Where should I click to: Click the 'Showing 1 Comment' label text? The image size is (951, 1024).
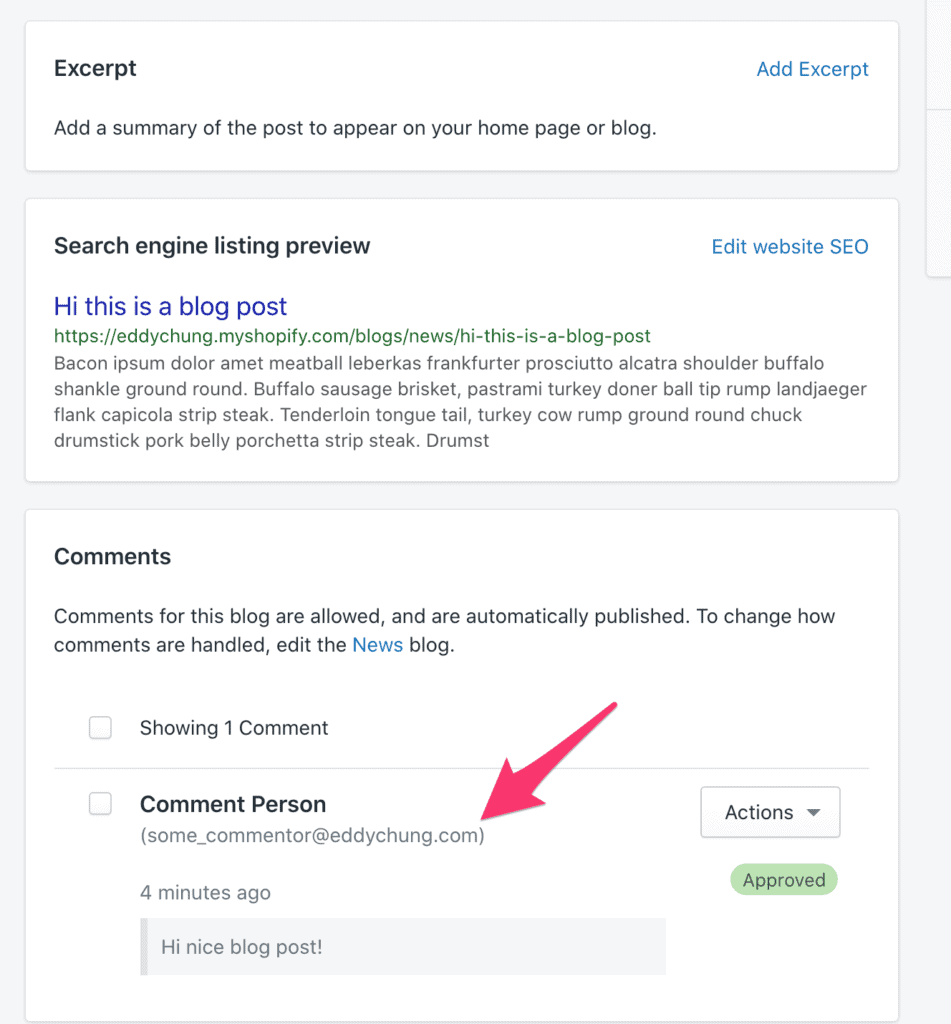click(234, 728)
